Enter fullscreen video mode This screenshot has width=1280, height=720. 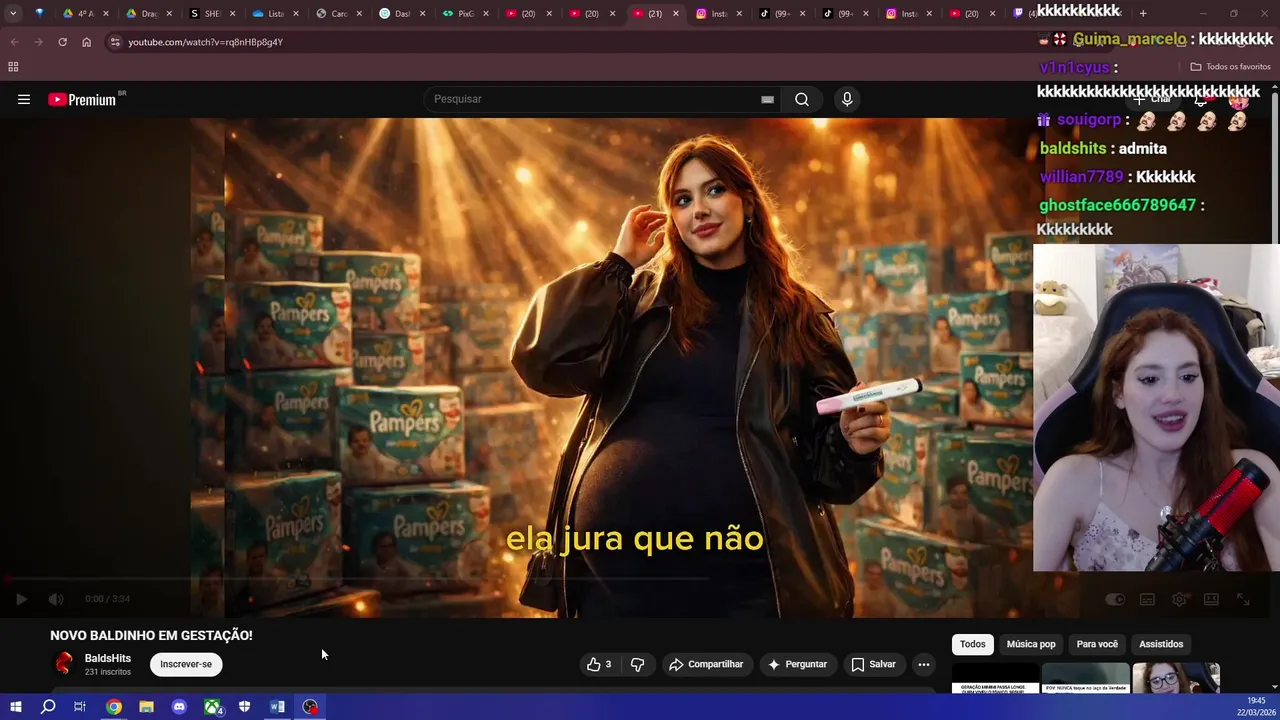[x=1243, y=599]
